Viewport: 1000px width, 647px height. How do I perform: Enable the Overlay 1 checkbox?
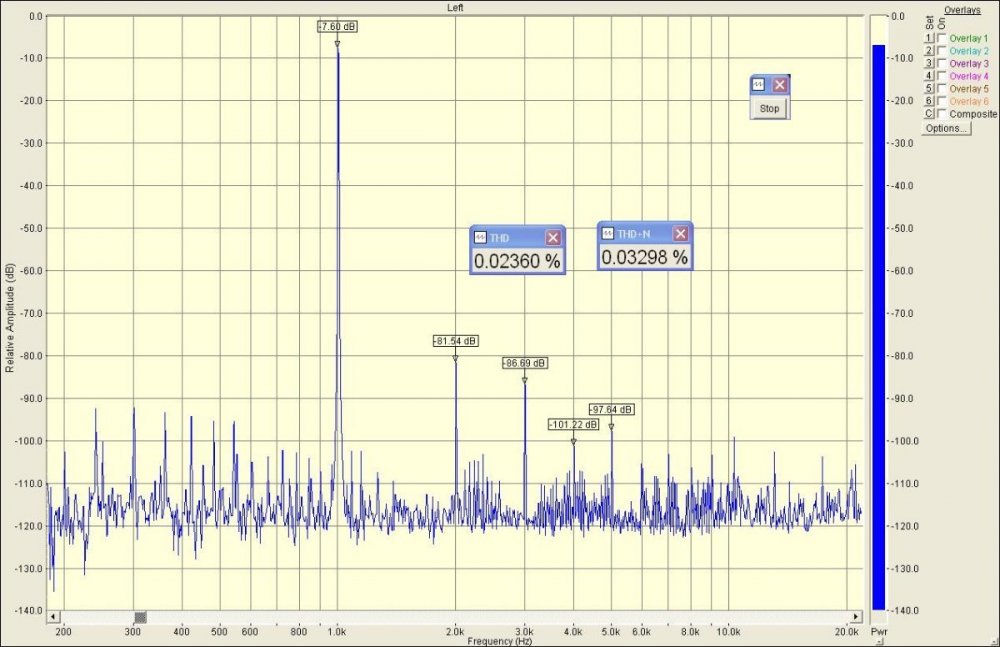click(x=942, y=38)
